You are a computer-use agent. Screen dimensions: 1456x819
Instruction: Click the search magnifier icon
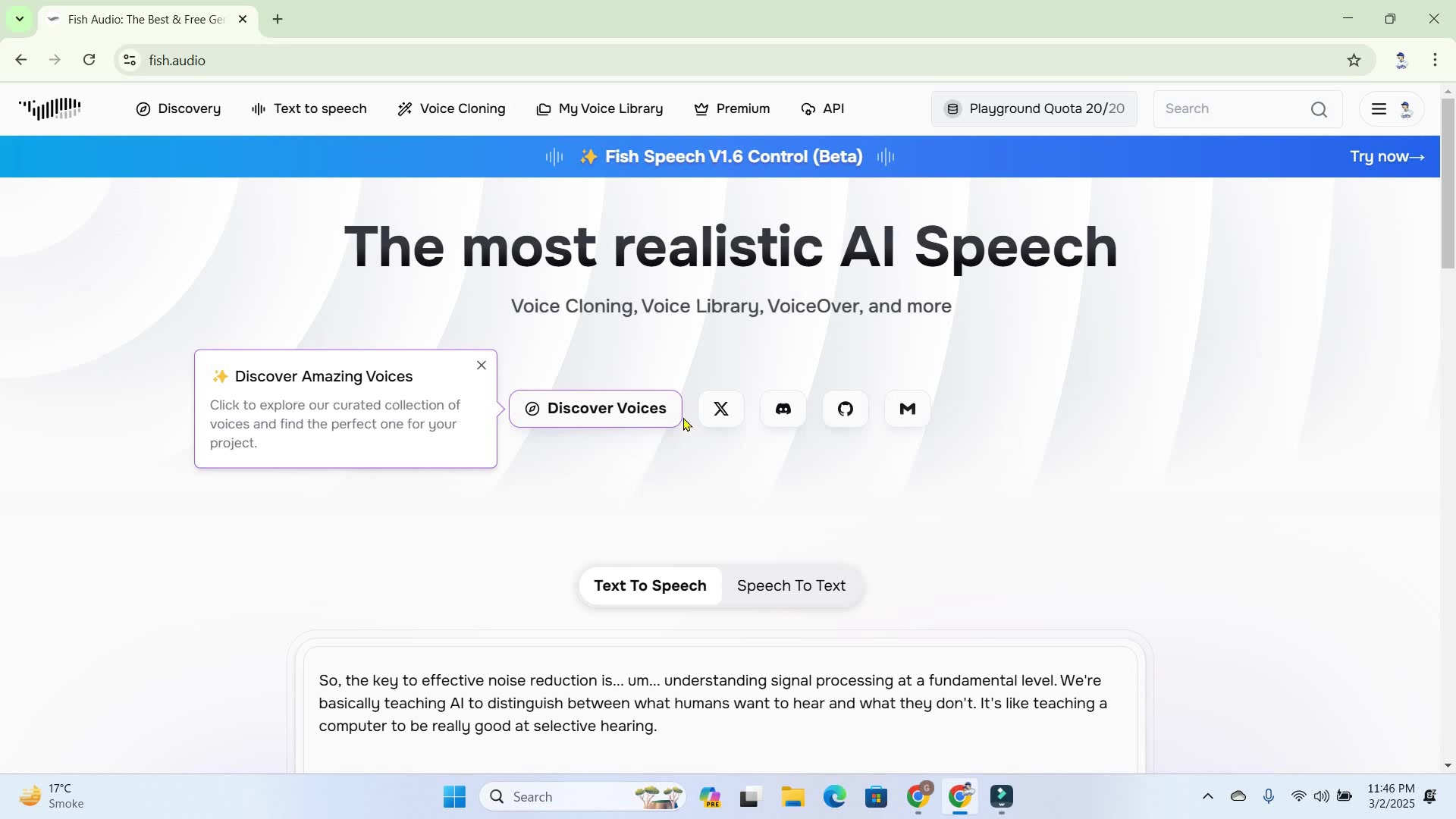[x=1319, y=110]
